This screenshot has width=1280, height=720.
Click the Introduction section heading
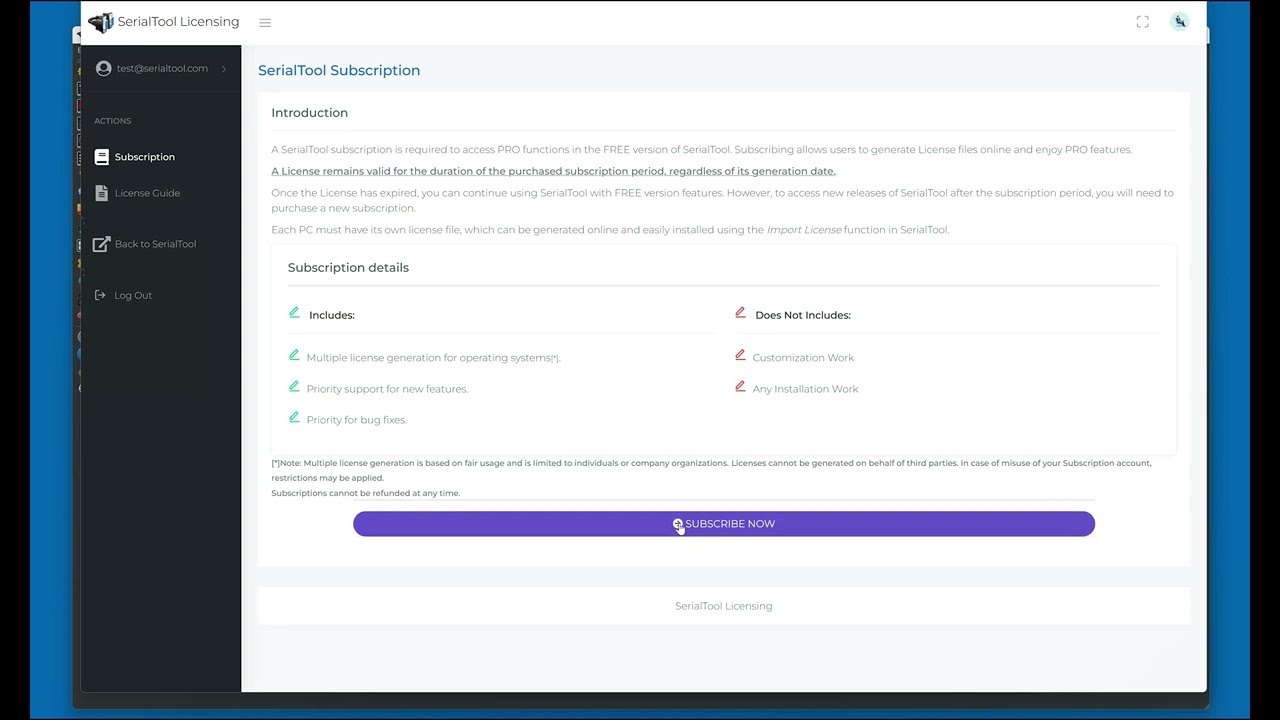click(310, 113)
